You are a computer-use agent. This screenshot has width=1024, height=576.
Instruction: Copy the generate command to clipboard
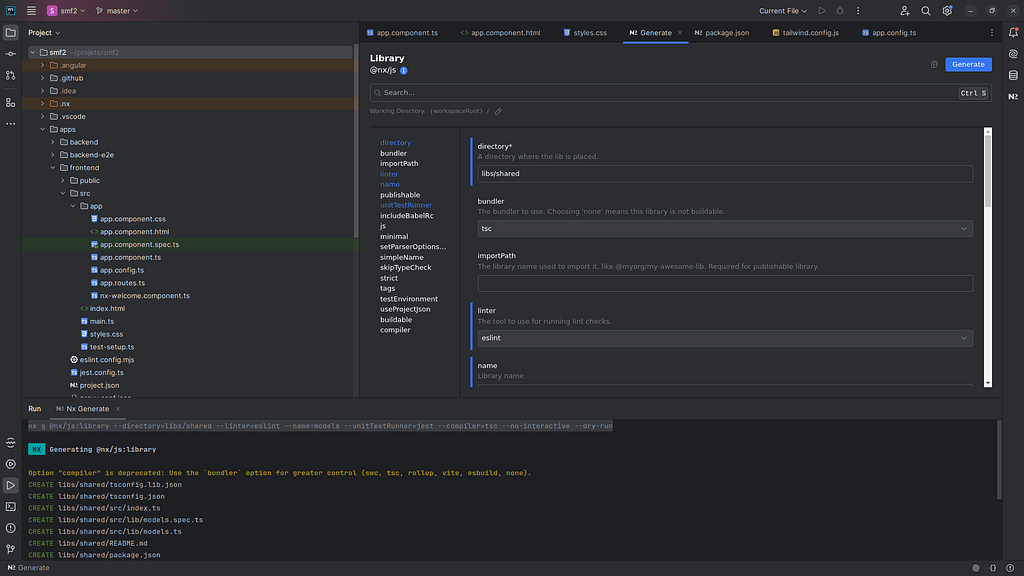(934, 64)
